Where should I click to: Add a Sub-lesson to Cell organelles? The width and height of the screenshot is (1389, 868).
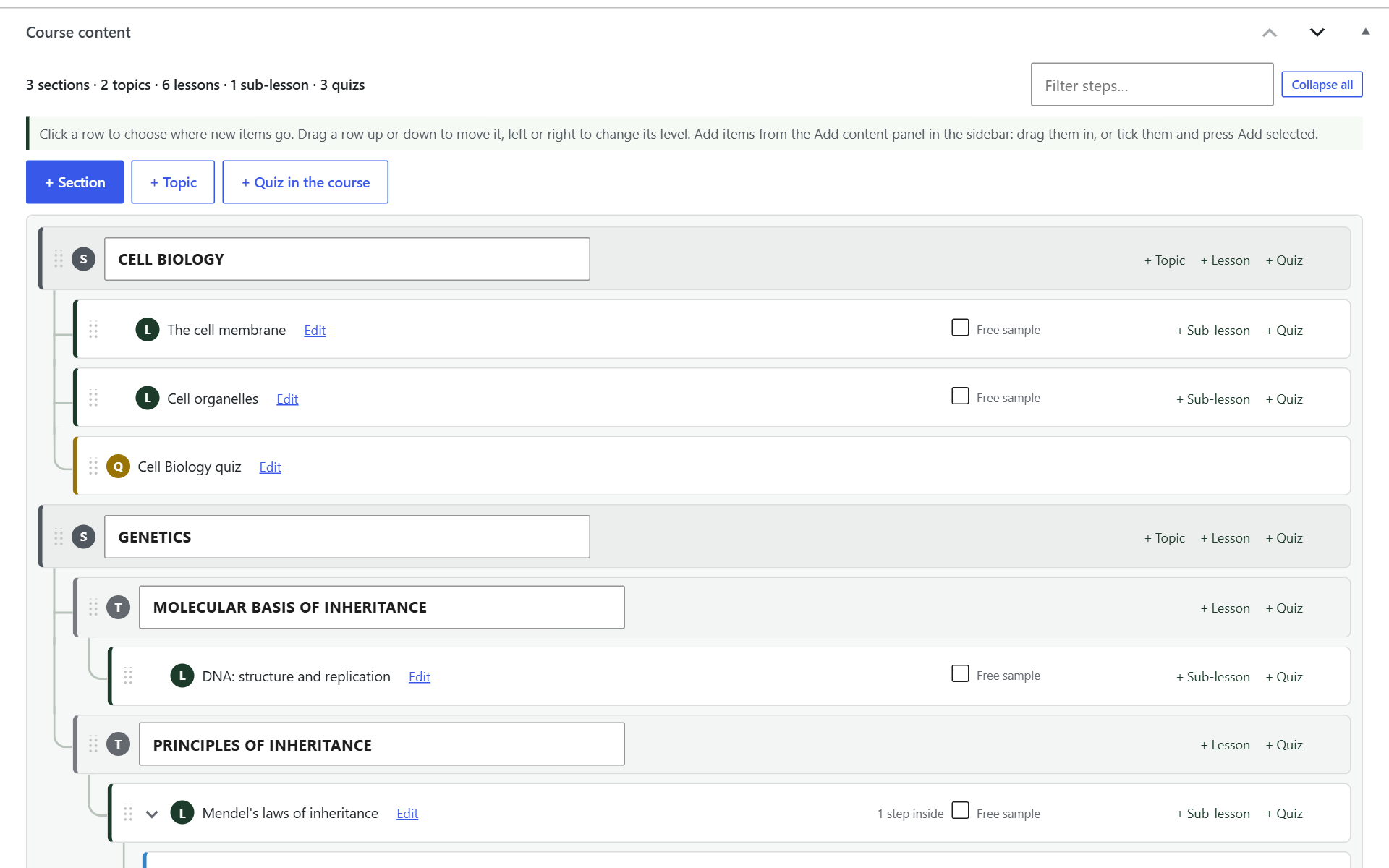tap(1212, 399)
